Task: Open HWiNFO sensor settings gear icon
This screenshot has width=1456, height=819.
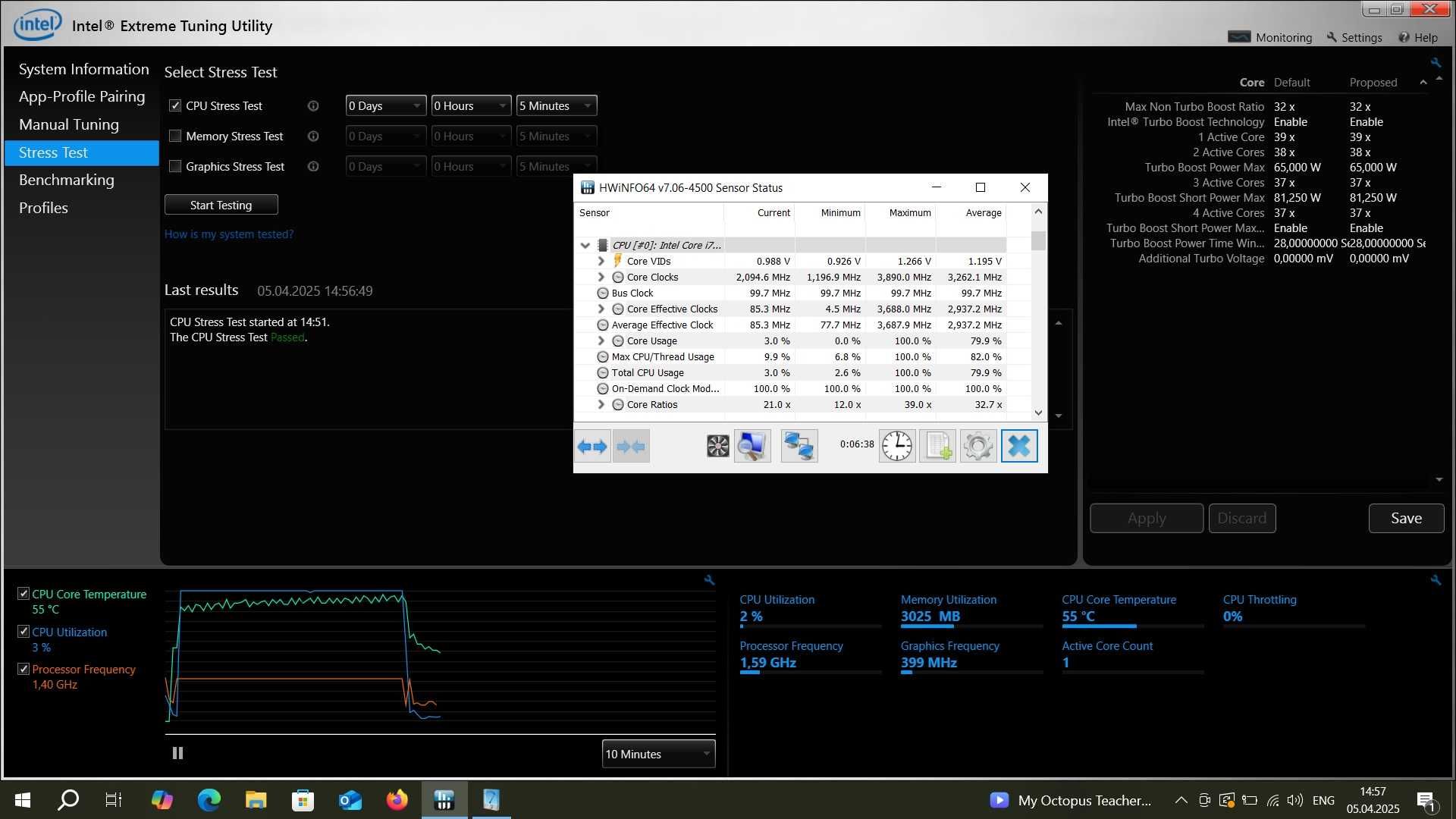Action: (x=978, y=447)
